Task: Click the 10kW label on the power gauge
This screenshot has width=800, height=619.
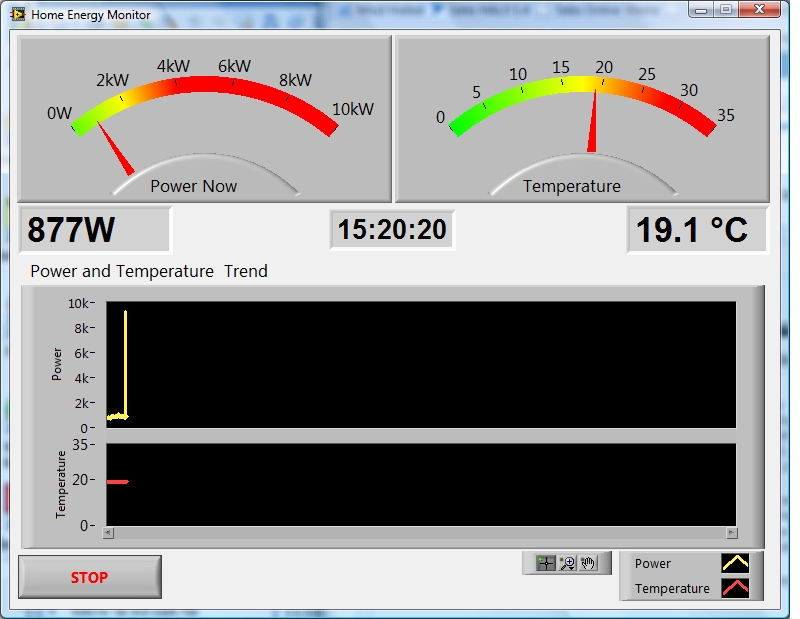Action: tap(353, 109)
